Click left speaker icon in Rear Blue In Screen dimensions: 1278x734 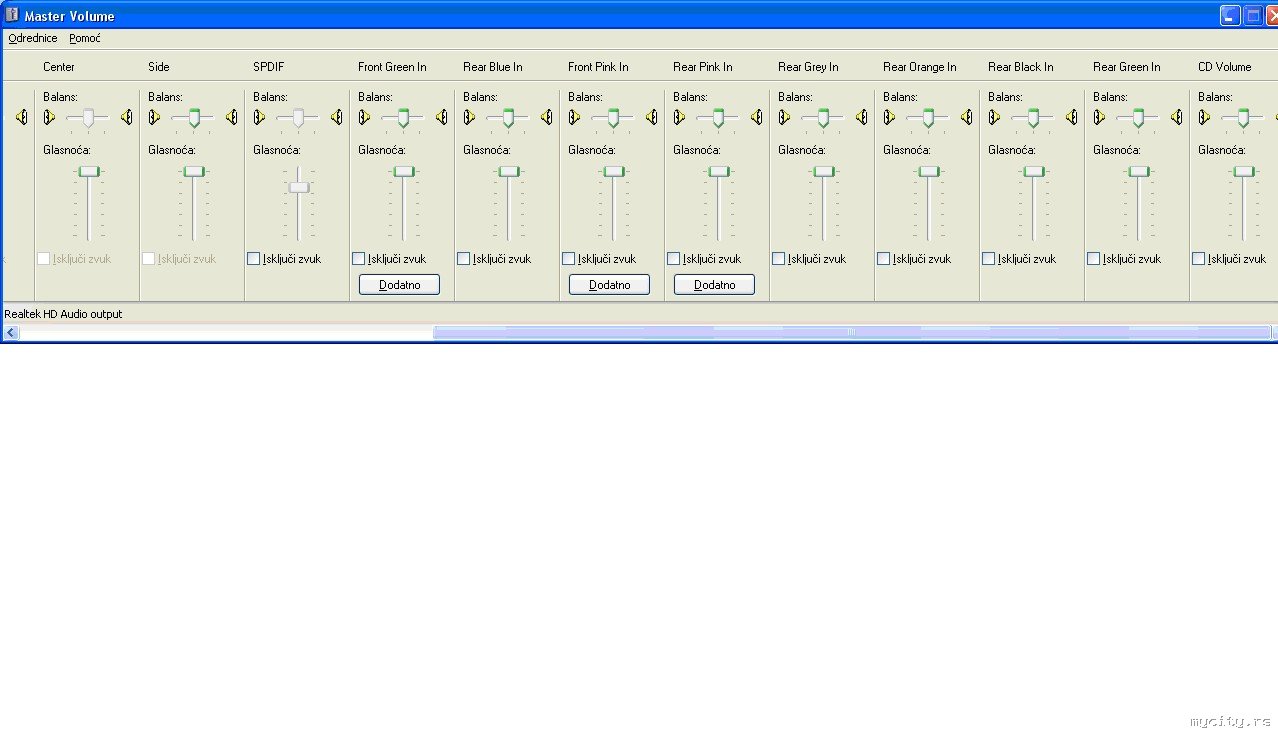click(469, 117)
